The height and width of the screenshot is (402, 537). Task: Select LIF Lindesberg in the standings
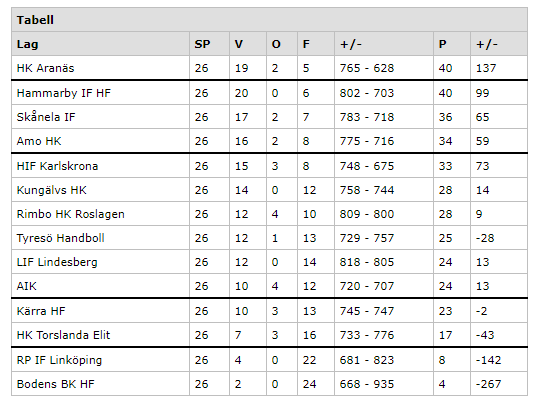point(57,262)
